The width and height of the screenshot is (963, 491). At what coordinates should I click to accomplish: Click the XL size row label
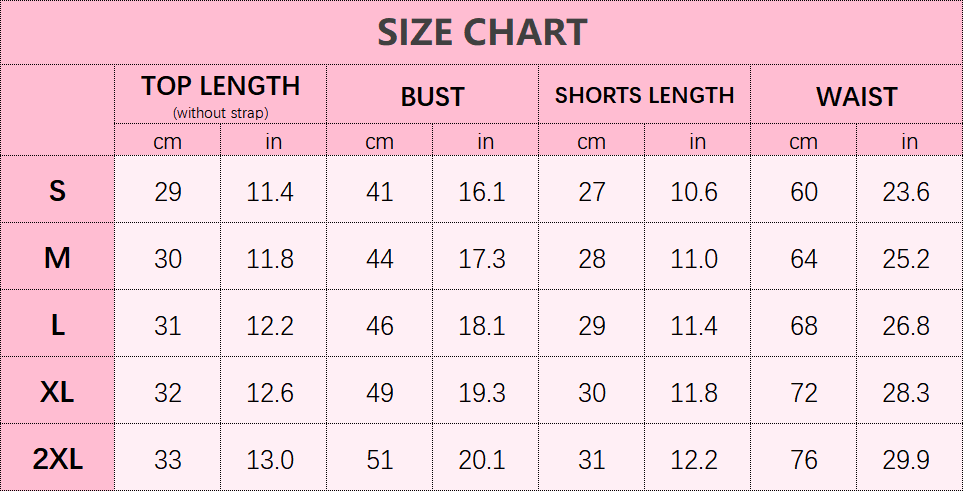click(57, 392)
